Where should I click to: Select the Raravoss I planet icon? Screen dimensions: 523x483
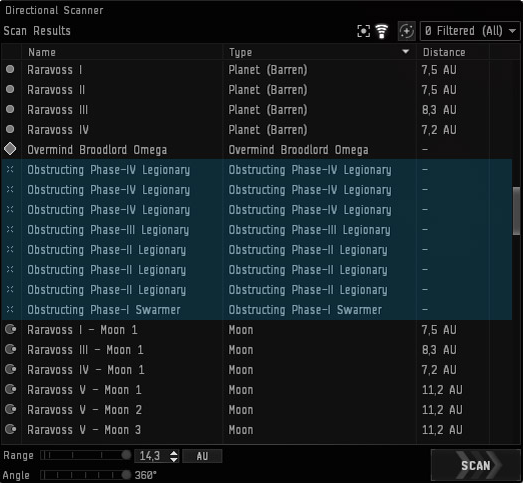coord(10,69)
